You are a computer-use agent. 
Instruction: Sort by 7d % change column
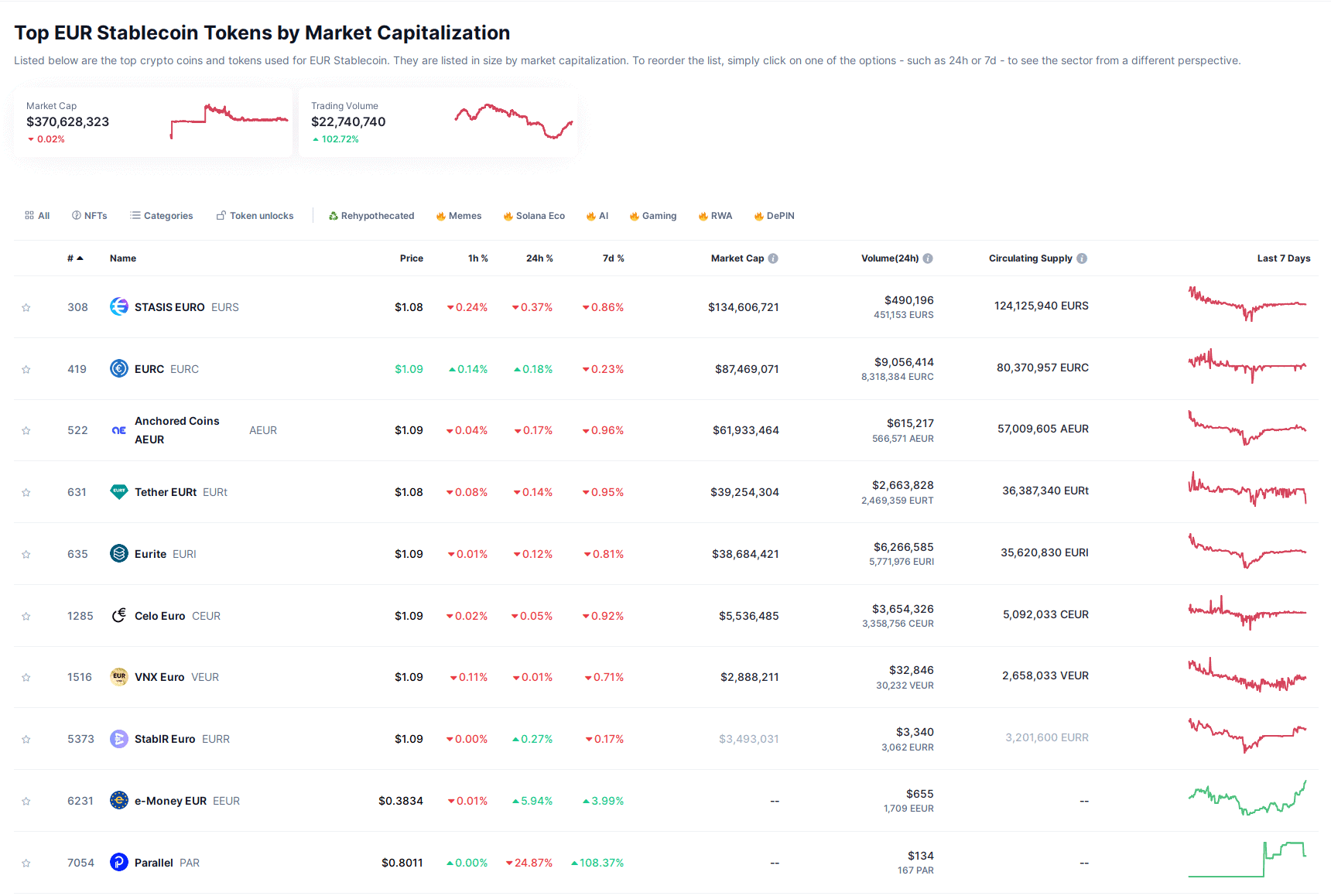click(614, 258)
